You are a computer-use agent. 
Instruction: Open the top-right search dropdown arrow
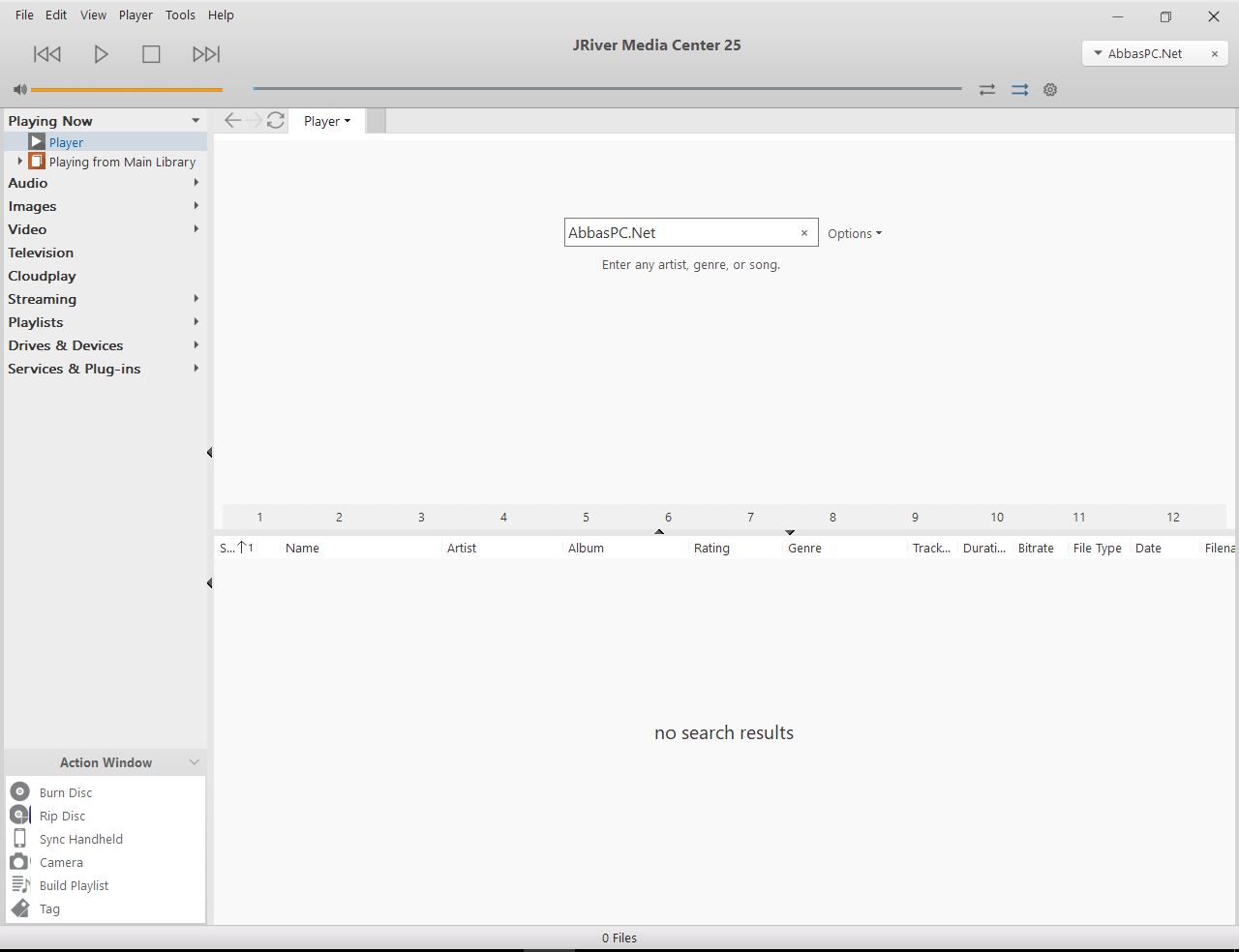click(1098, 53)
